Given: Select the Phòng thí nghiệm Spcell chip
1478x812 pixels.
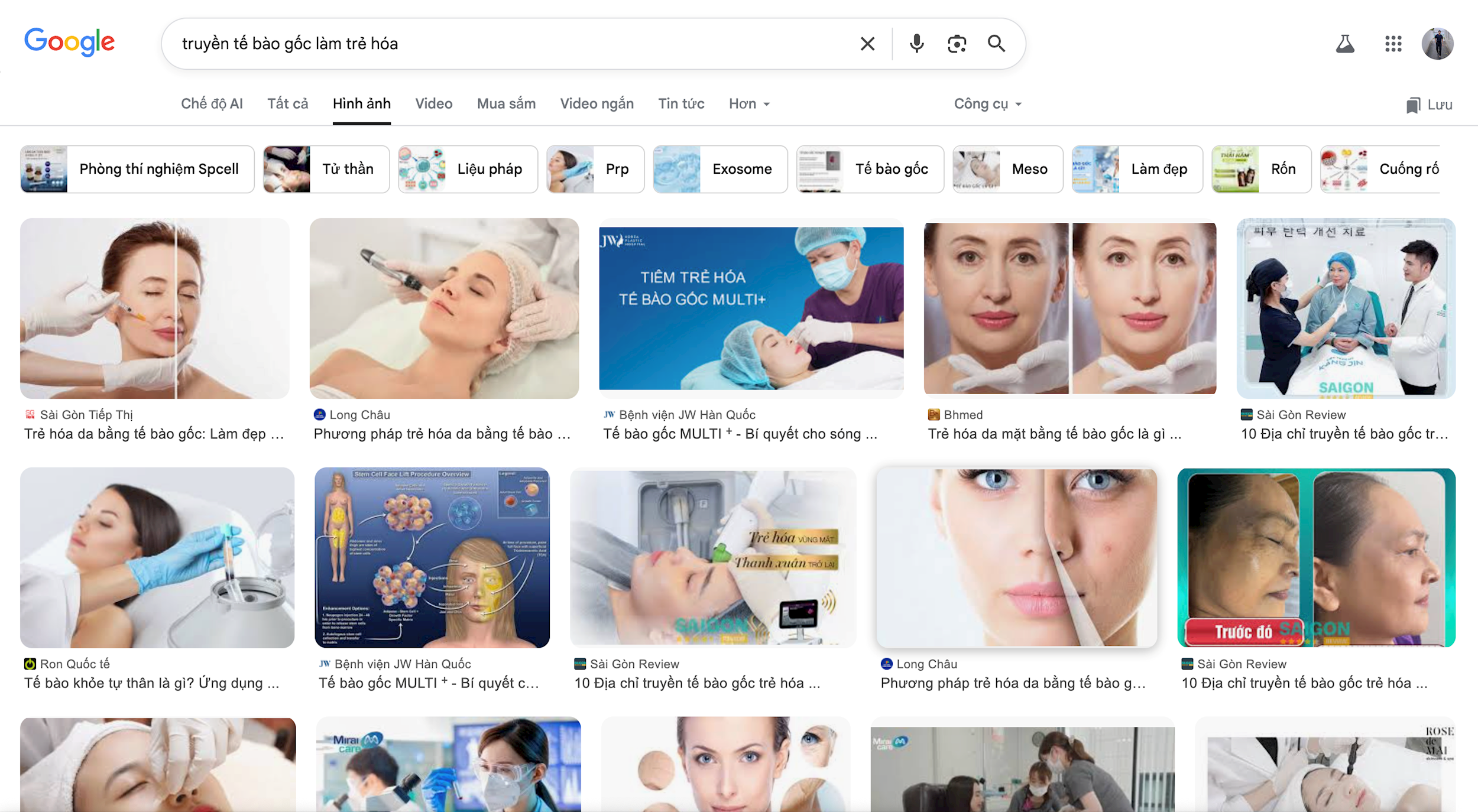Looking at the screenshot, I should coord(137,170).
